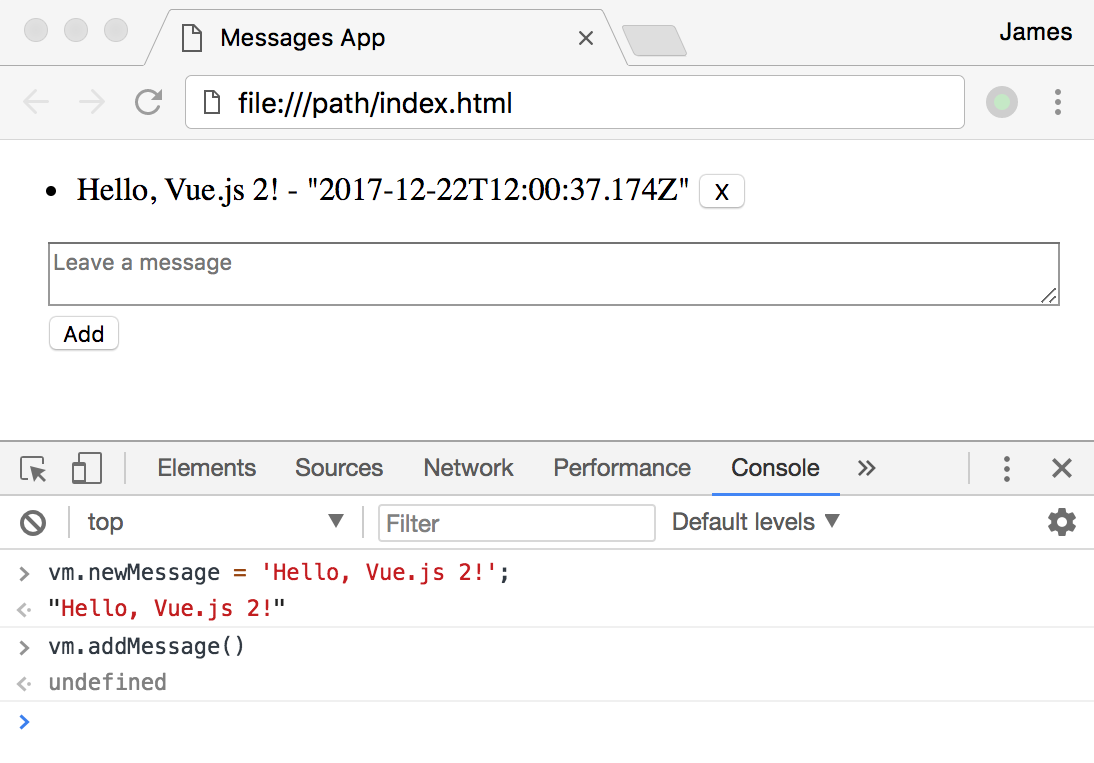Expand the 'top' execution context dropdown
This screenshot has width=1094, height=763.
click(x=215, y=522)
